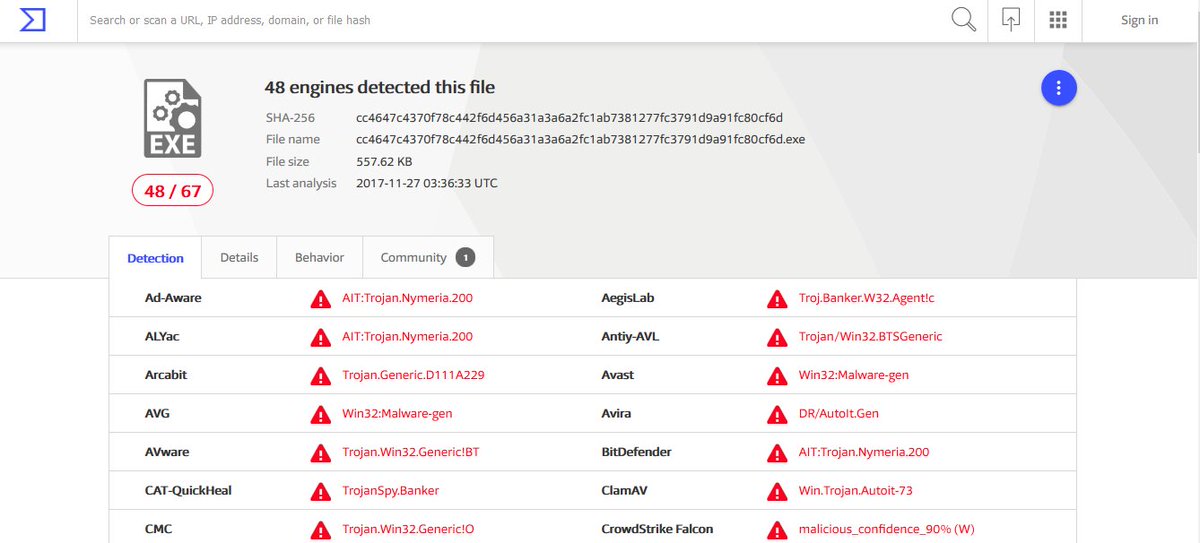Click the '48 engines detected this file' heading
This screenshot has width=1200, height=543.
380,88
